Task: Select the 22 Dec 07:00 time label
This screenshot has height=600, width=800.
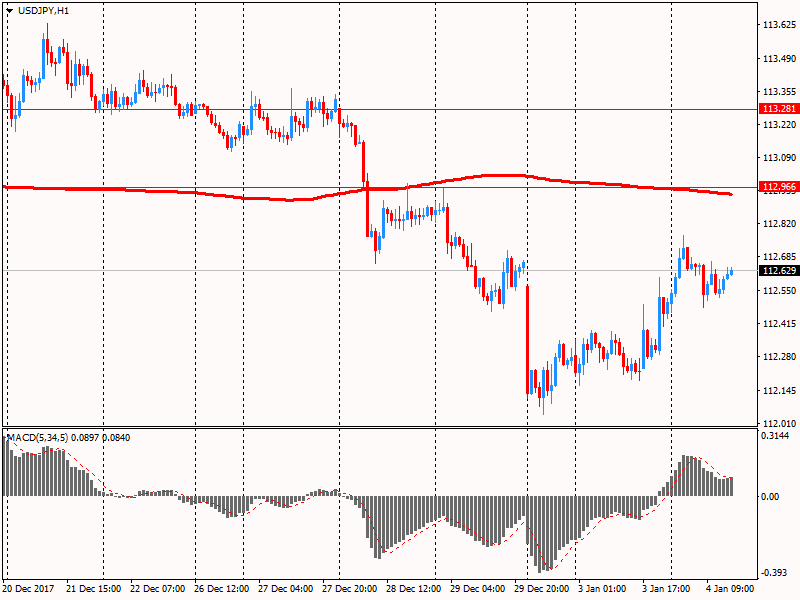Action: (157, 589)
